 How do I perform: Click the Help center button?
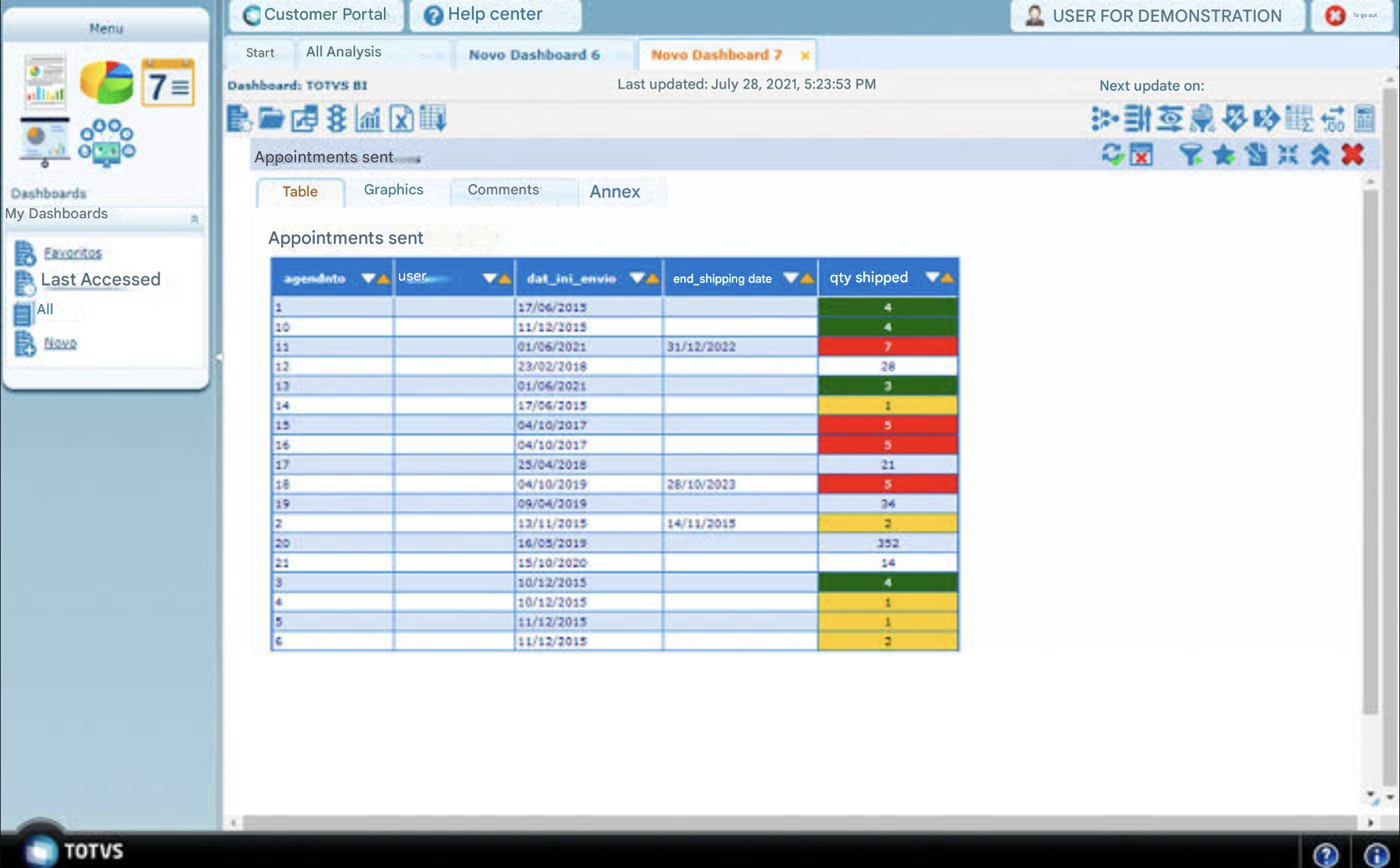(x=494, y=14)
